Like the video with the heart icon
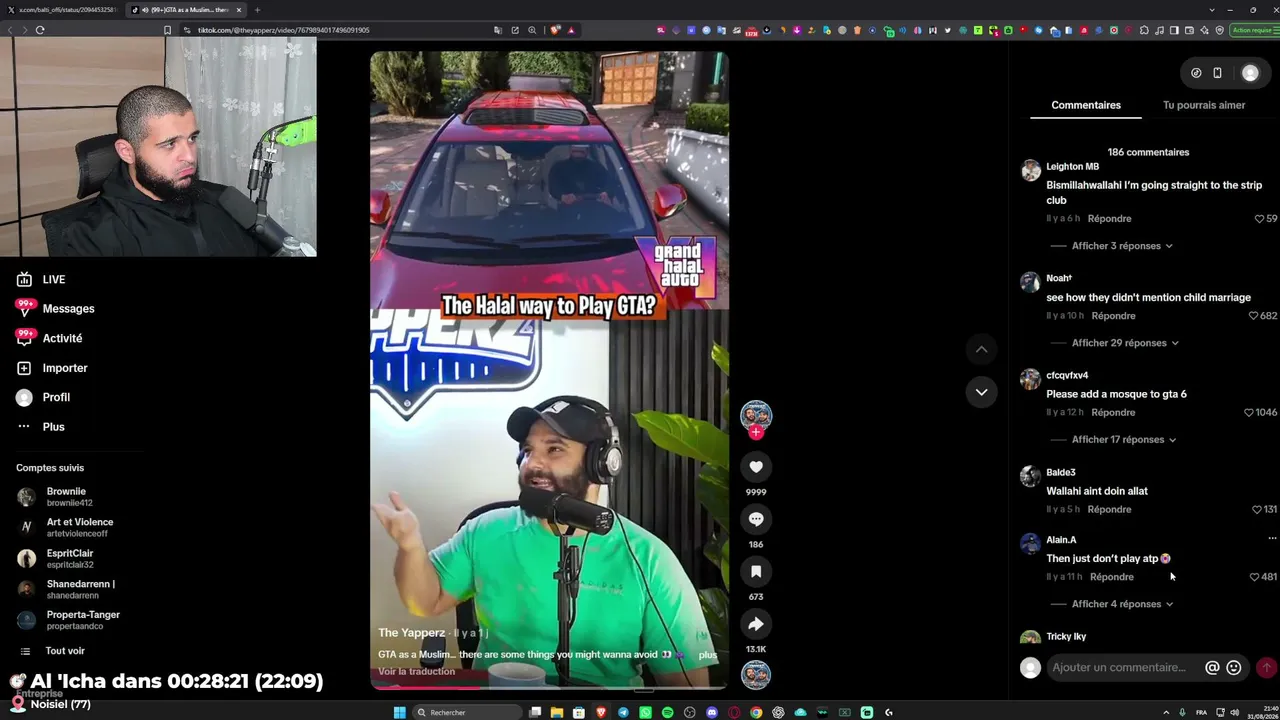Viewport: 1280px width, 720px height. point(756,467)
